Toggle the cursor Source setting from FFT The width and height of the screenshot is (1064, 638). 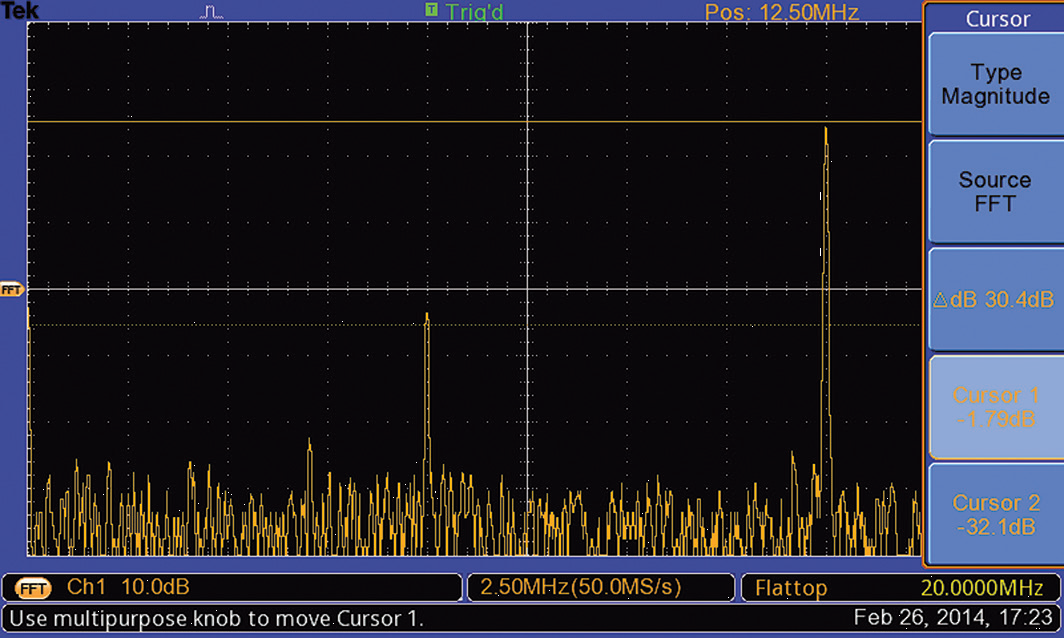995,191
